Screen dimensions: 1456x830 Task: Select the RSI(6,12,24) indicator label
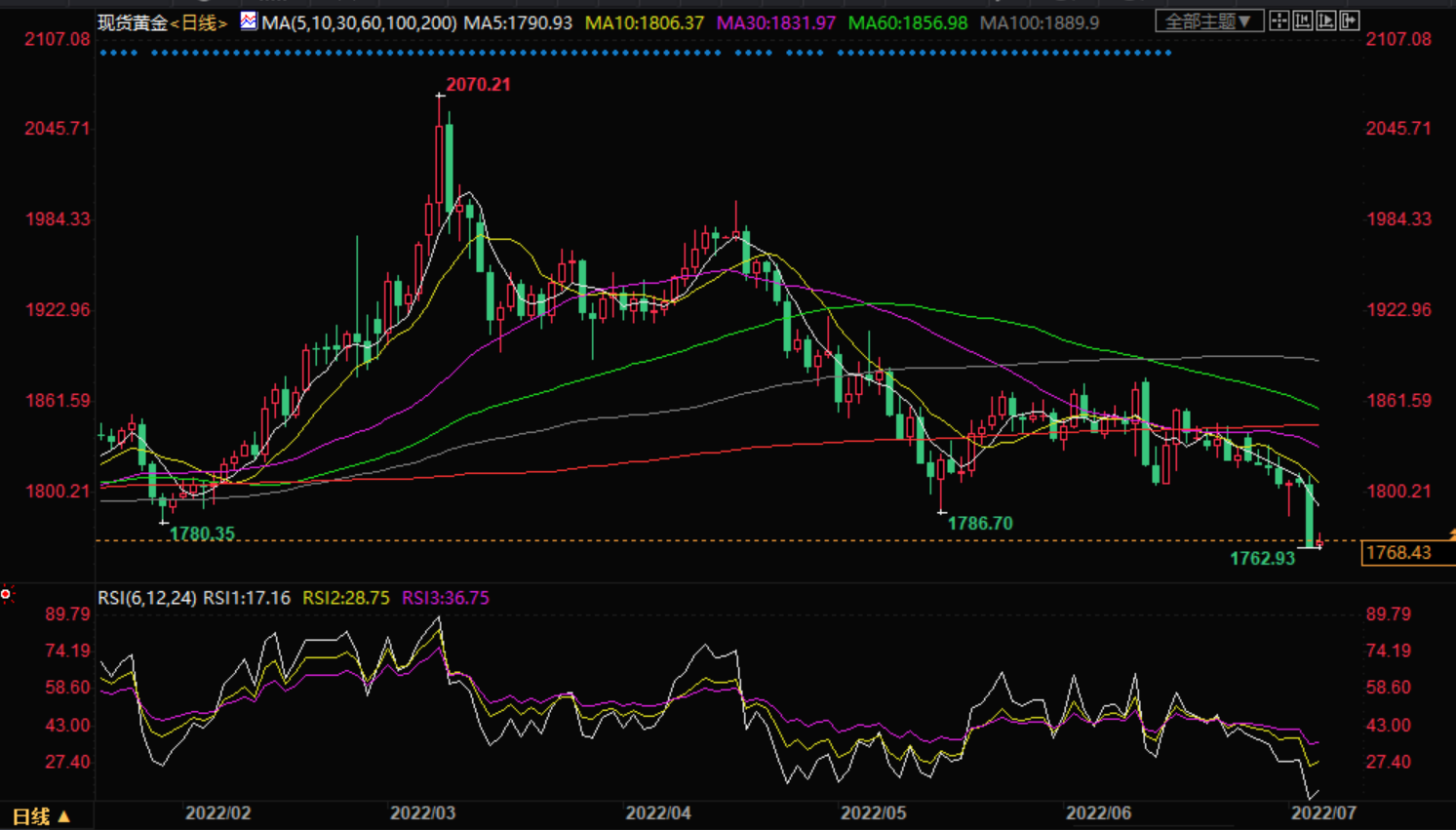coord(147,598)
